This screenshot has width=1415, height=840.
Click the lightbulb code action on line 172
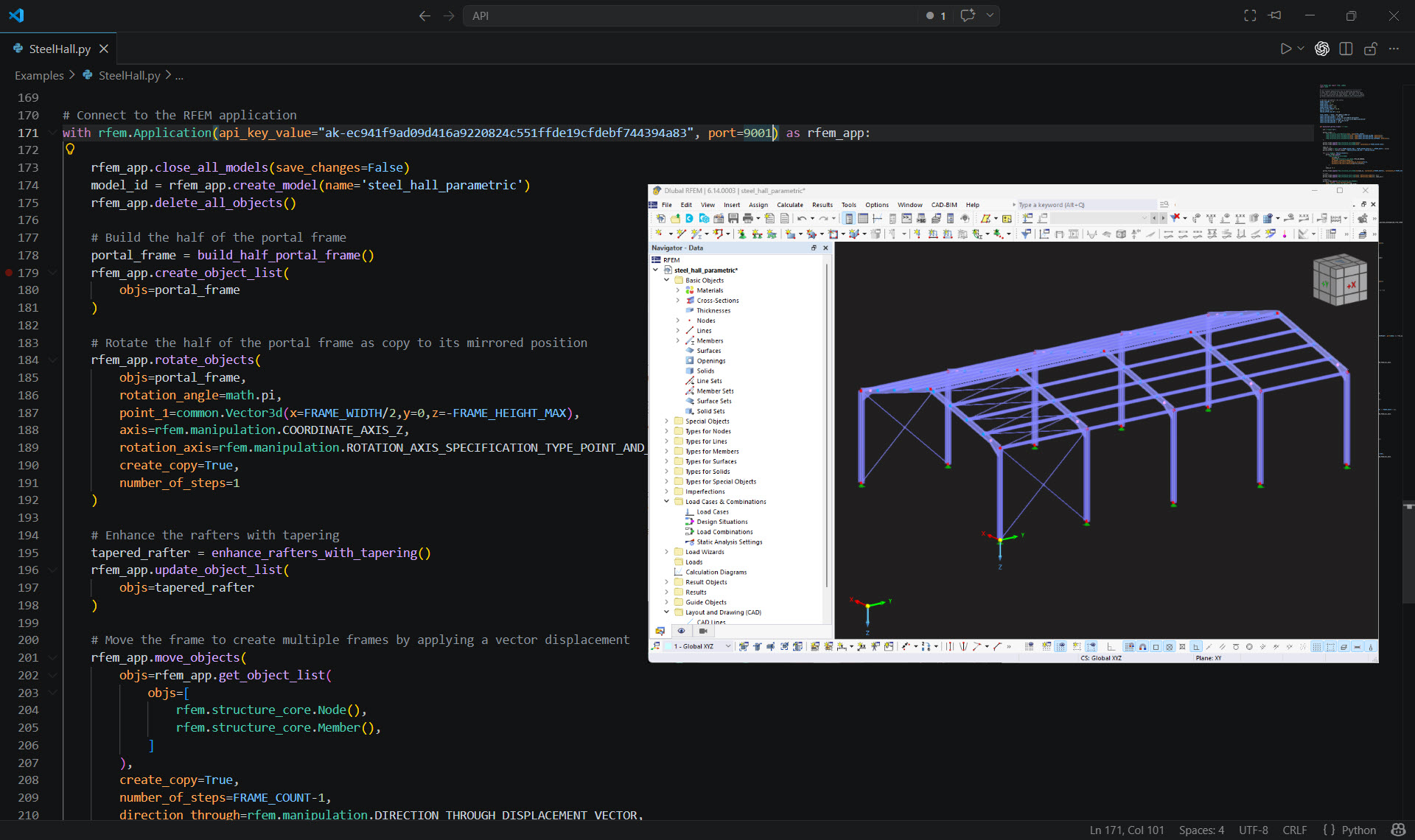70,150
